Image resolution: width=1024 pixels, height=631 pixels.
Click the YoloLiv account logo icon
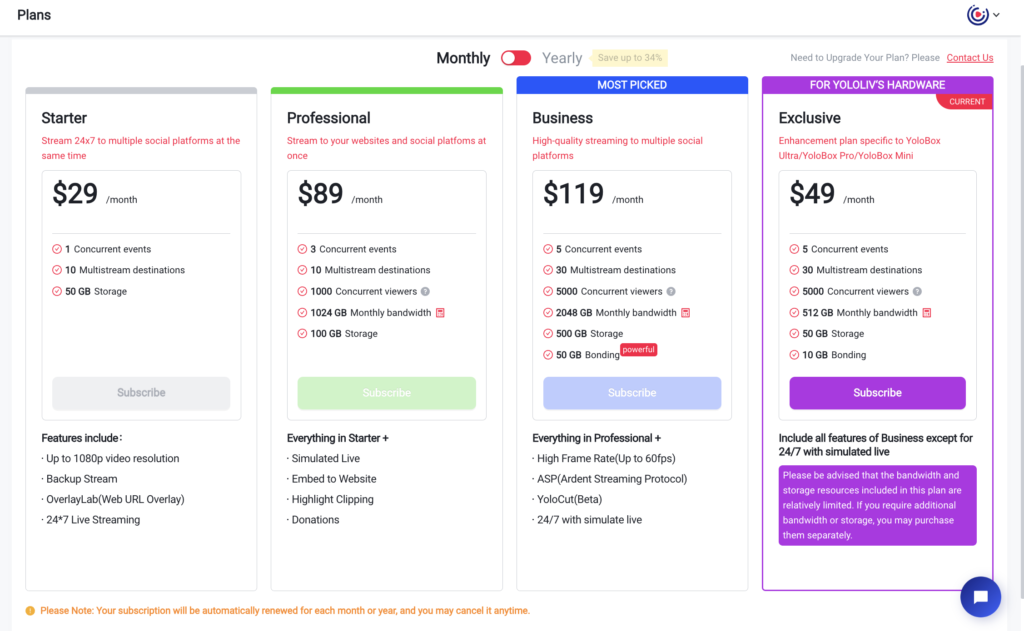pyautogui.click(x=978, y=14)
